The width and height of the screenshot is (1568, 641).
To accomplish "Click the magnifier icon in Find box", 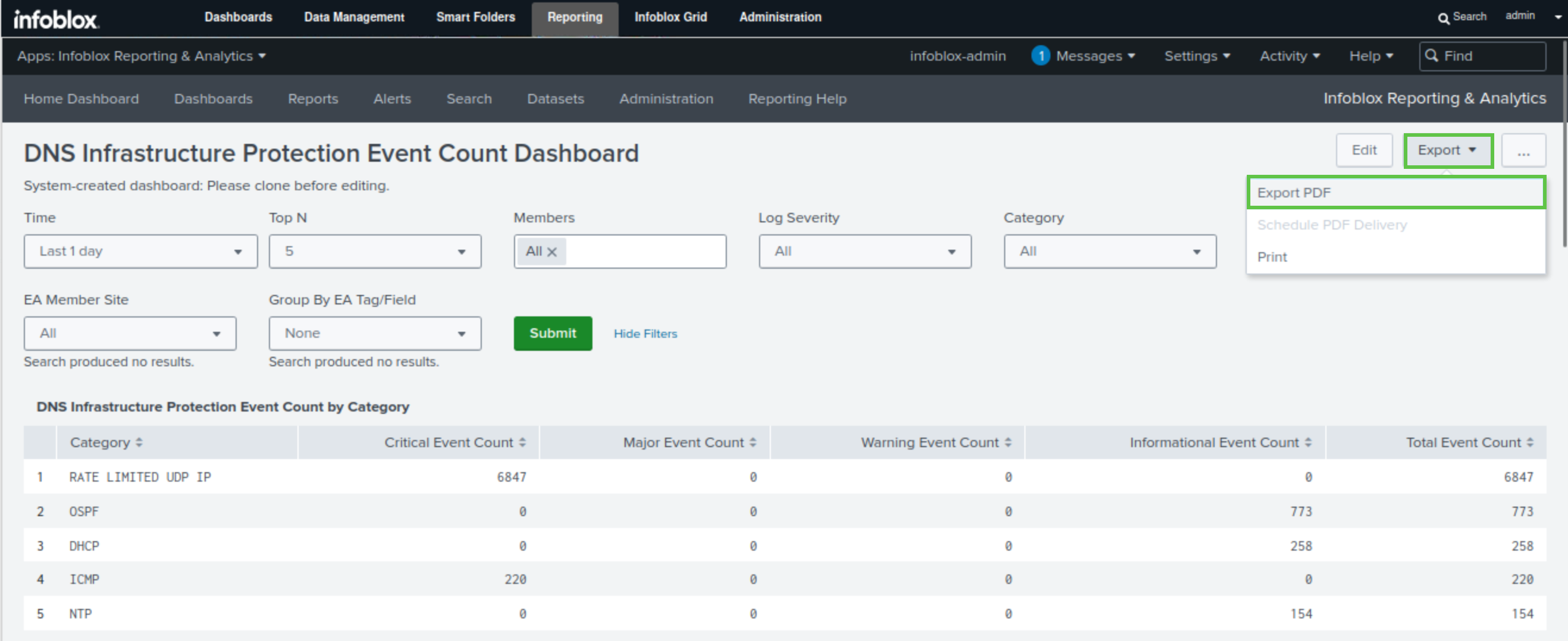I will pyautogui.click(x=1432, y=56).
